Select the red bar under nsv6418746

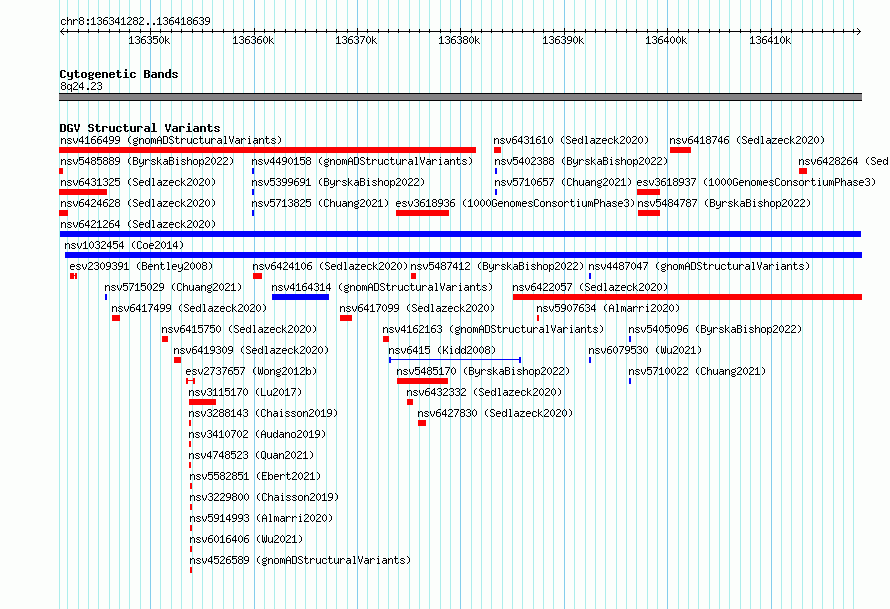[x=680, y=150]
